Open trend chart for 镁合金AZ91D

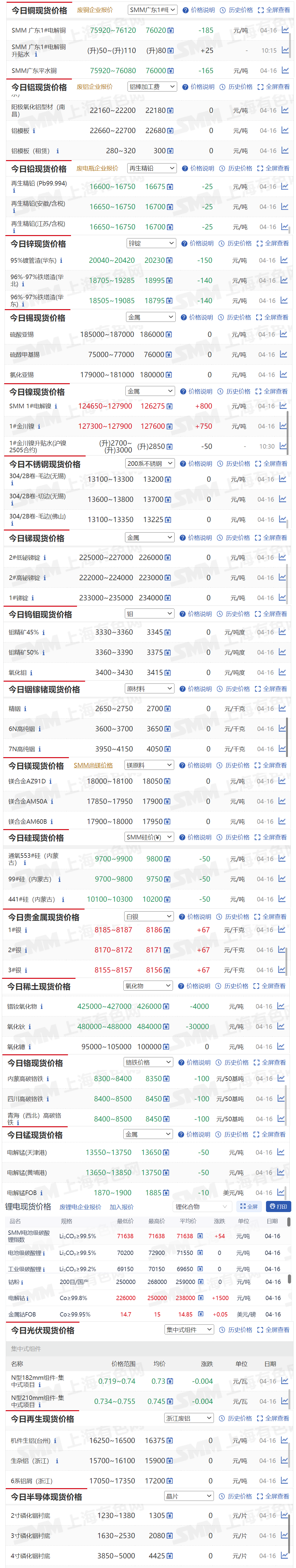coord(282,781)
